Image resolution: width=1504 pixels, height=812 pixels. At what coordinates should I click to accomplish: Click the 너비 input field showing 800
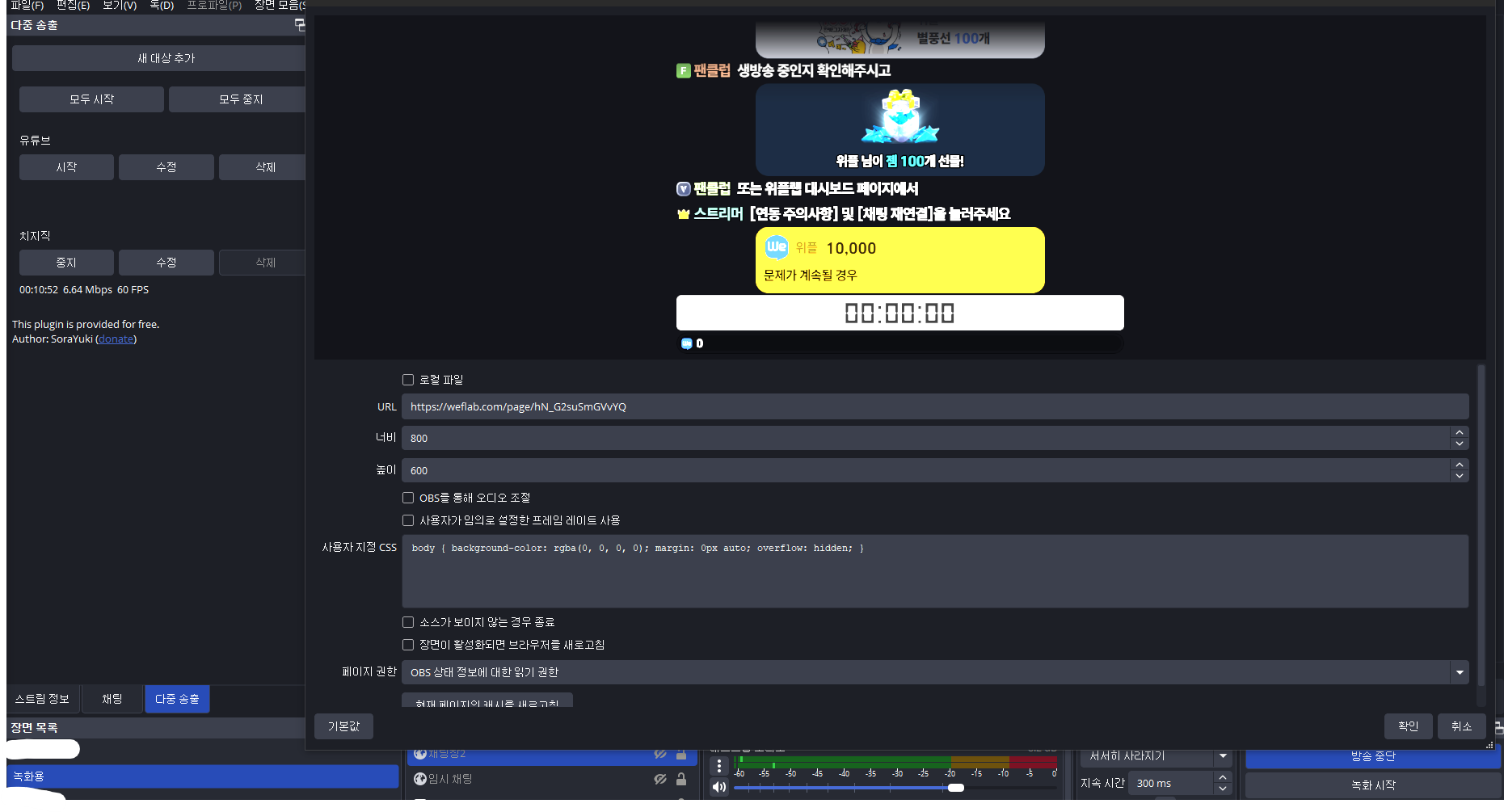pyautogui.click(x=926, y=438)
